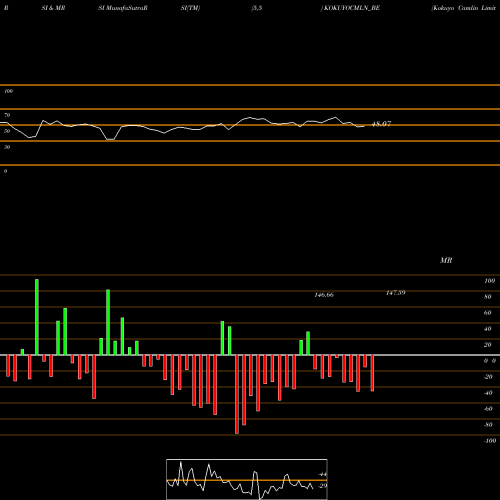This screenshot has width=500, height=500.
Task: Click the MR axis label -60
Action: [x=488, y=409]
